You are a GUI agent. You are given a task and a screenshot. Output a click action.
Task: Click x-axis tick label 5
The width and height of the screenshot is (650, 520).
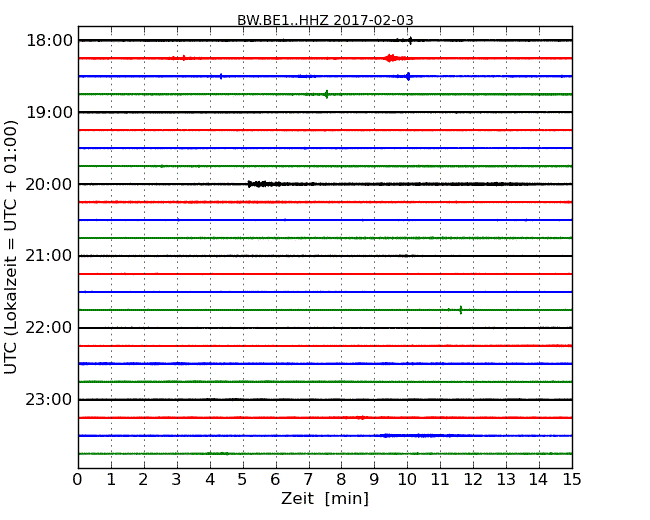[243, 480]
